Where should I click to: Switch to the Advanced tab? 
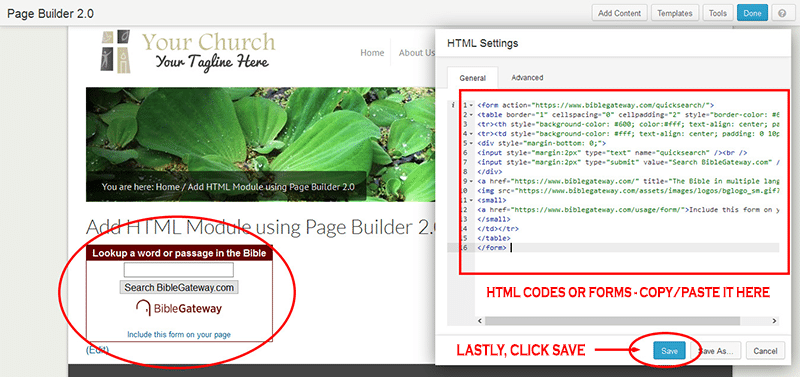pyautogui.click(x=527, y=78)
